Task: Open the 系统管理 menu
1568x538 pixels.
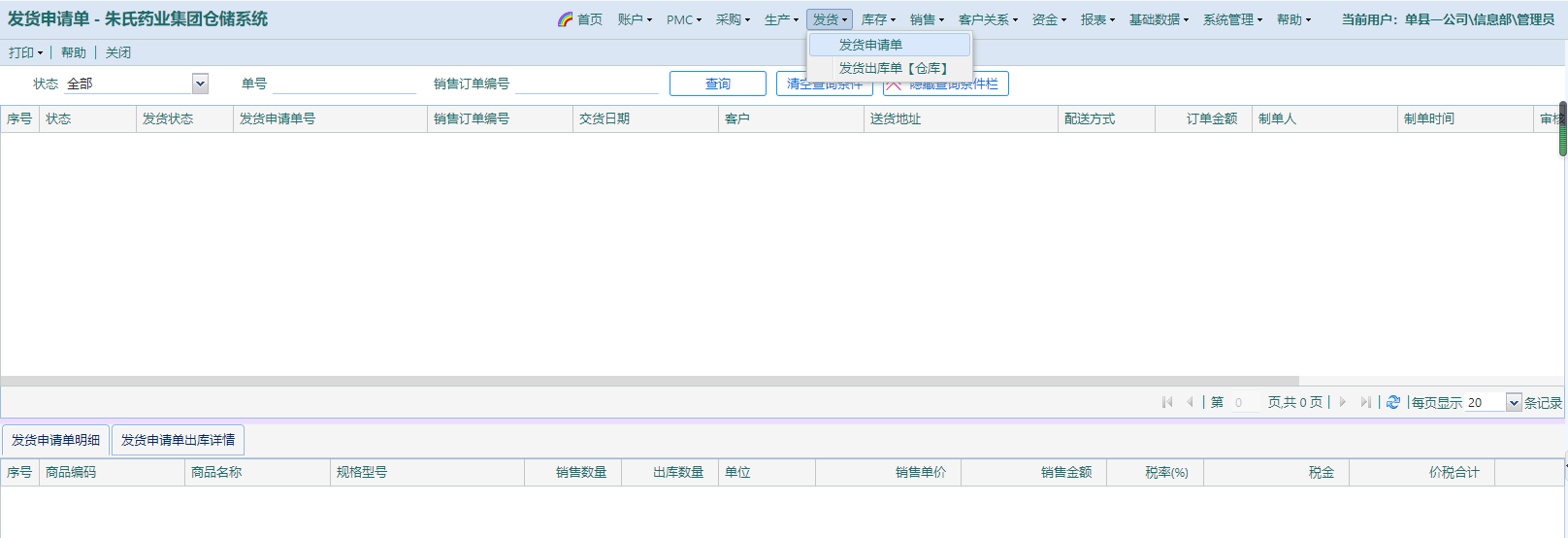Action: pyautogui.click(x=1232, y=19)
